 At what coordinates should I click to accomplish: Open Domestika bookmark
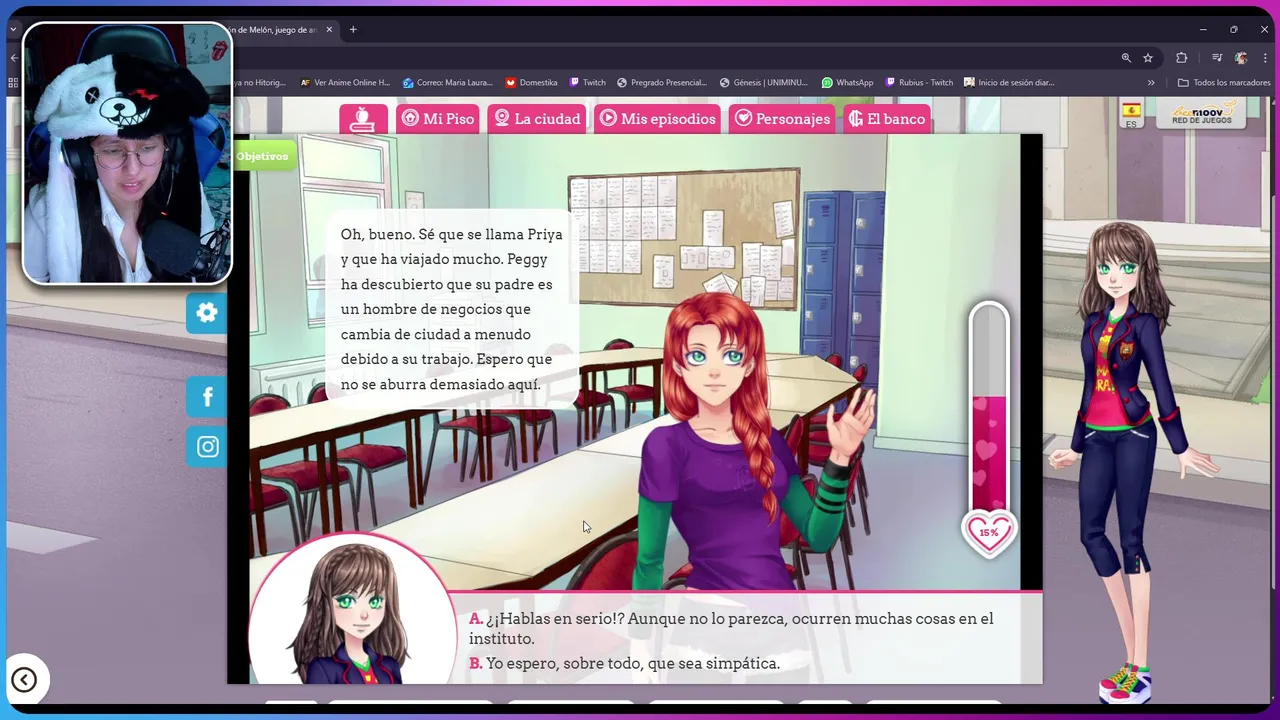pyautogui.click(x=531, y=83)
